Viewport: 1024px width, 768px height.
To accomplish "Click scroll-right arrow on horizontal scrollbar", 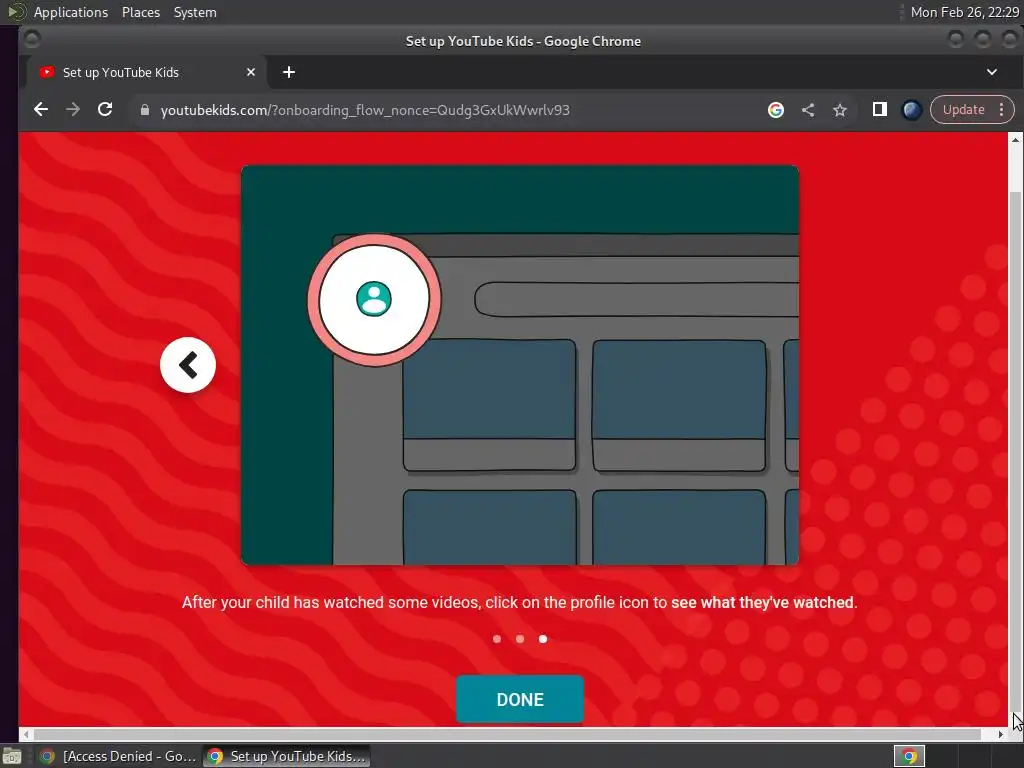I will point(1001,734).
